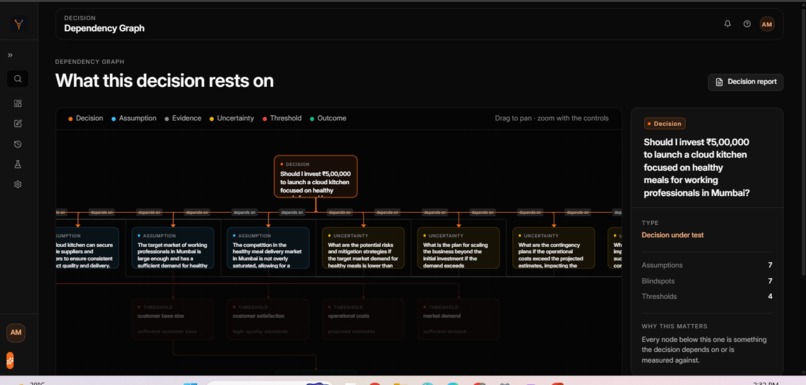Click the 'Dependency Graph' header title
This screenshot has height=385, width=806.
coord(104,28)
